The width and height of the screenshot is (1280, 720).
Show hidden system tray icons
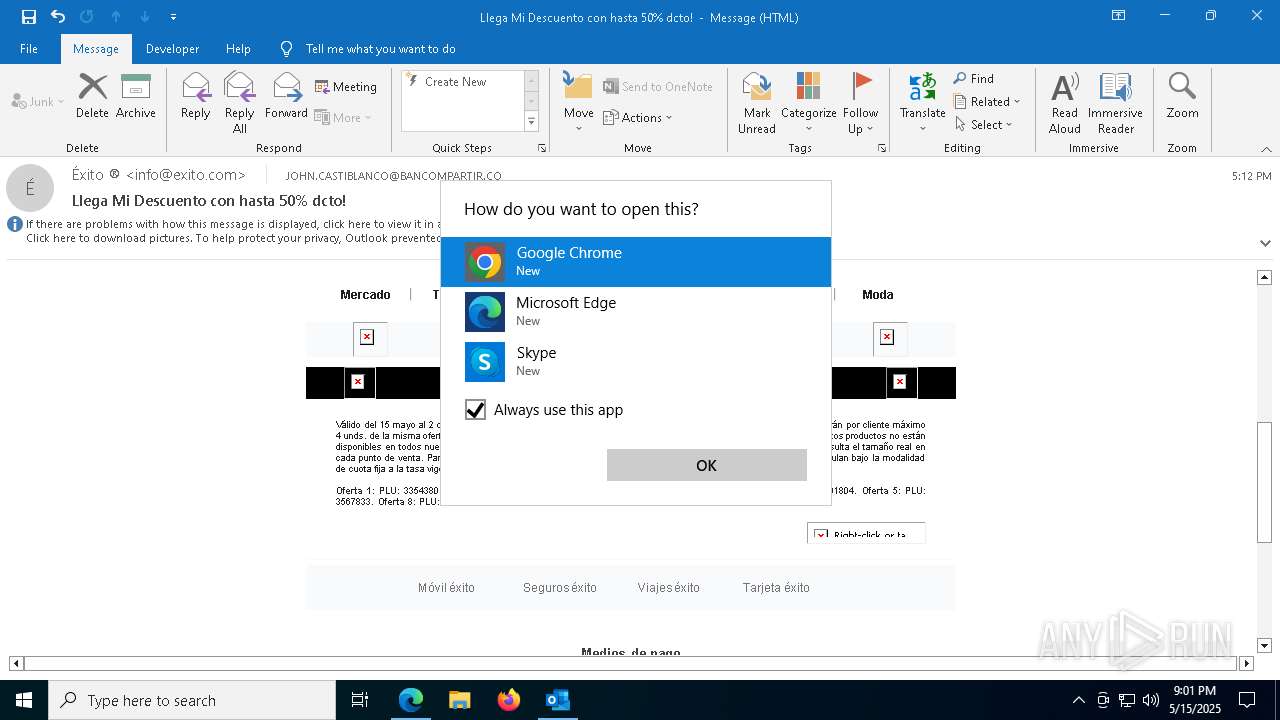point(1078,700)
